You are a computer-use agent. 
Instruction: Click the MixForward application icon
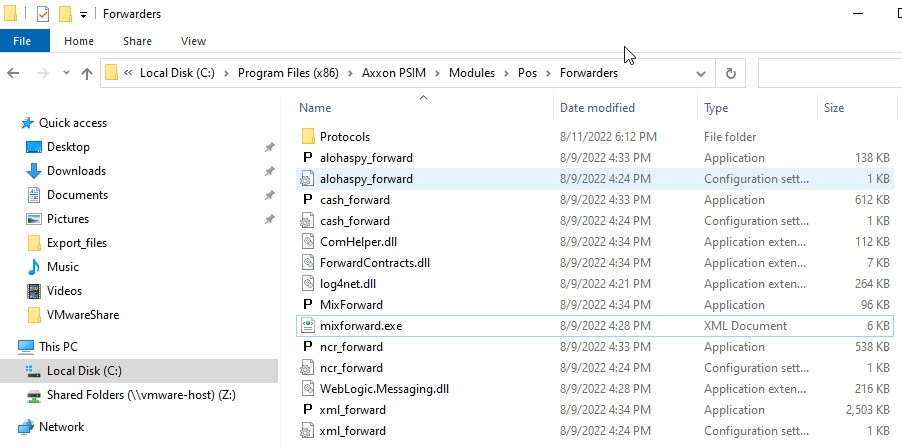click(308, 305)
